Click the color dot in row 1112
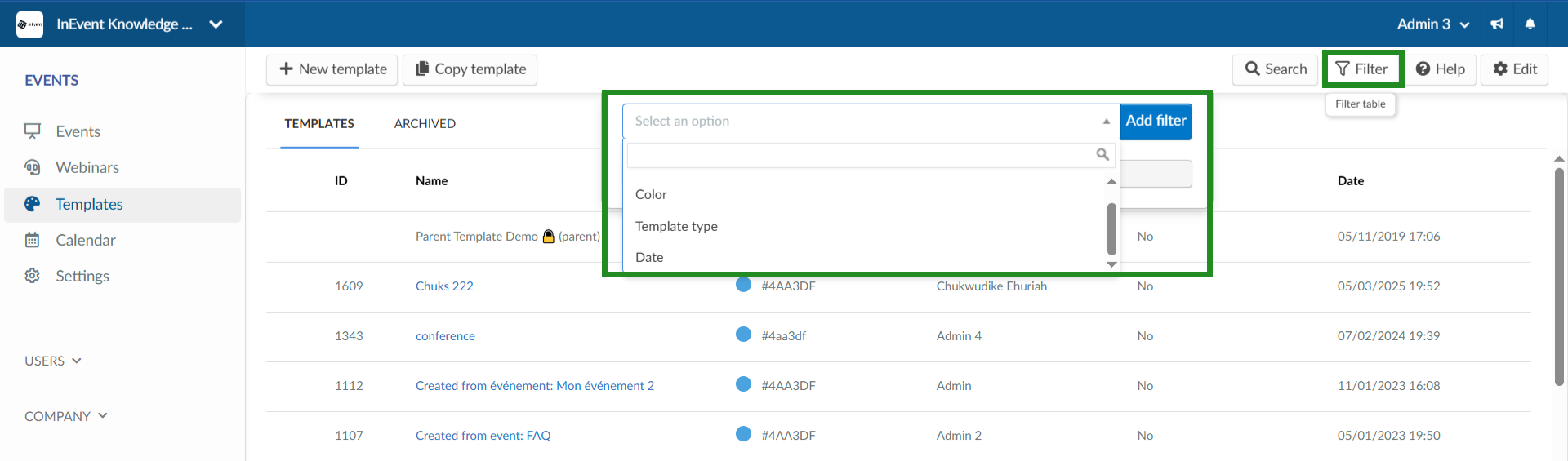The width and height of the screenshot is (1568, 461). (x=743, y=384)
